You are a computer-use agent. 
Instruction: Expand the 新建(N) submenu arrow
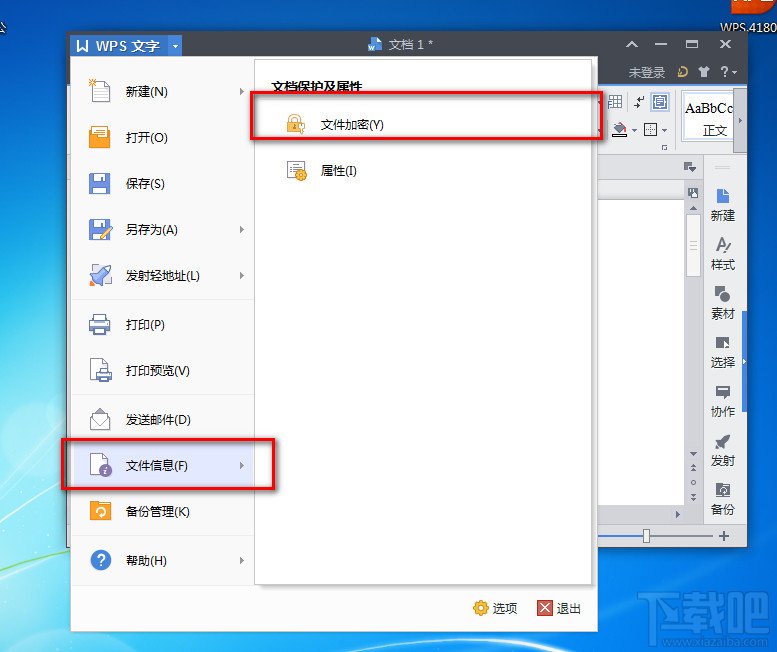[x=242, y=91]
